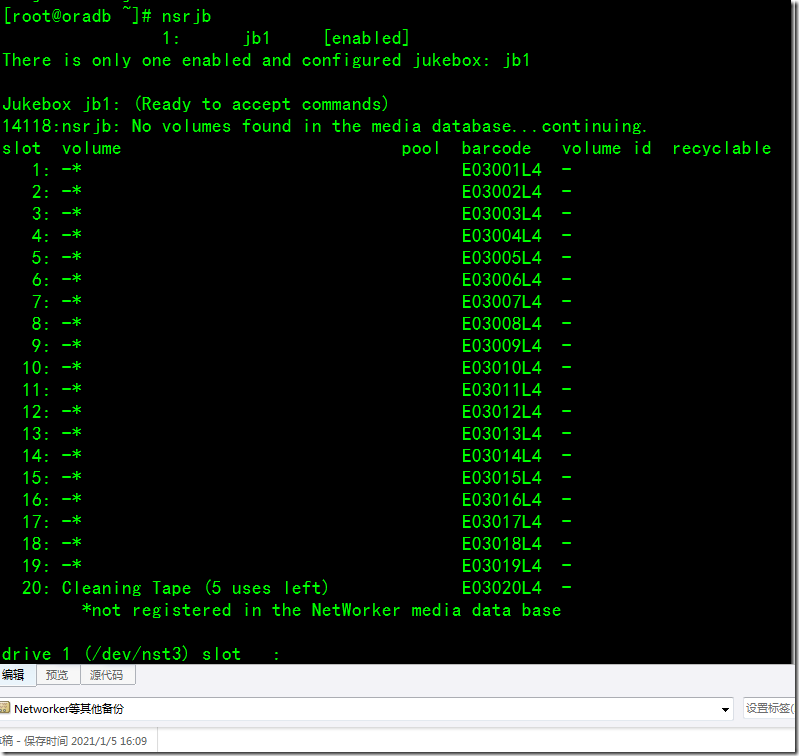Switch to the 编辑 tab
Viewport: 799px width, 756px height.
[16, 675]
